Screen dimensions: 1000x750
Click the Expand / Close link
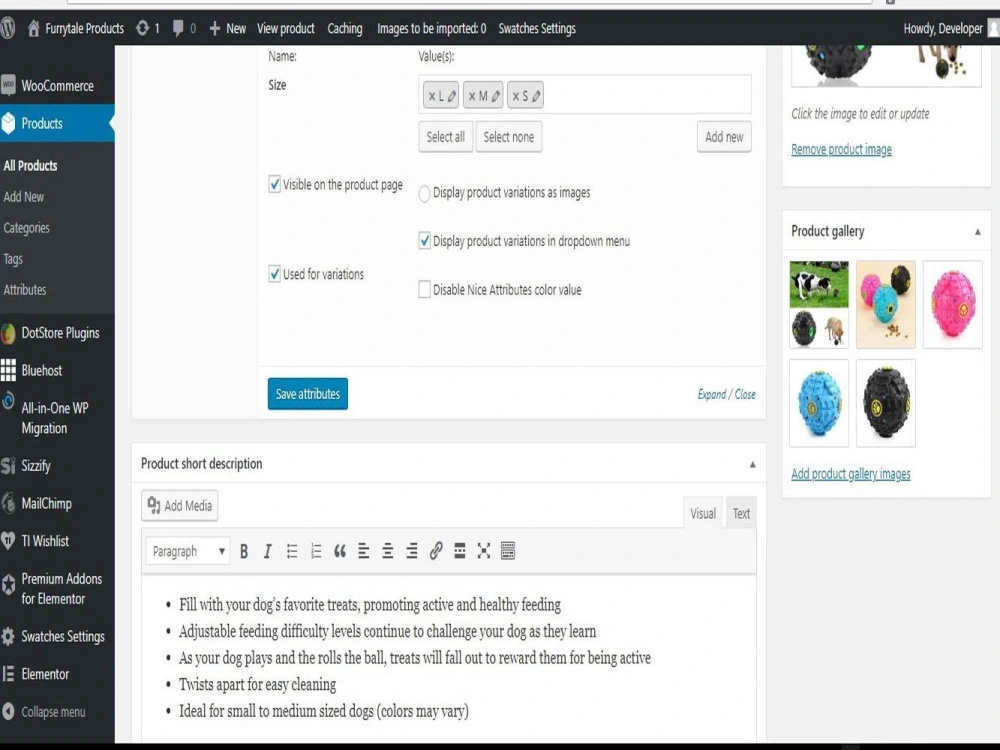pyautogui.click(x=726, y=394)
